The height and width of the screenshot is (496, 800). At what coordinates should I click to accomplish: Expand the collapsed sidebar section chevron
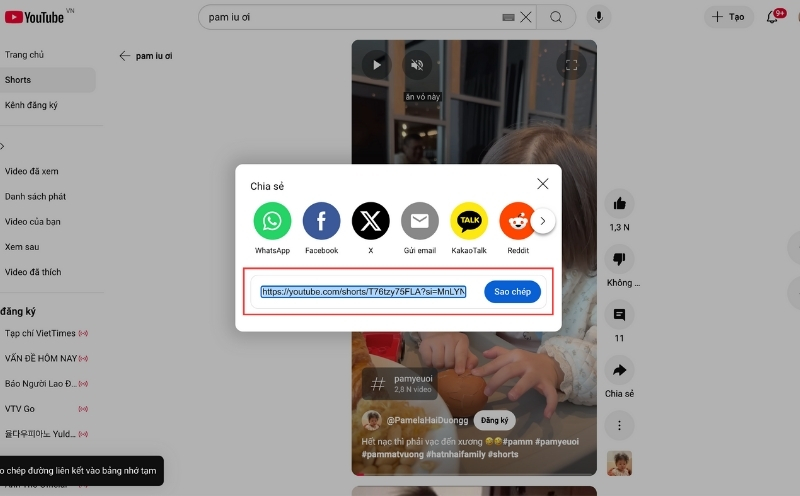pyautogui.click(x=3, y=146)
